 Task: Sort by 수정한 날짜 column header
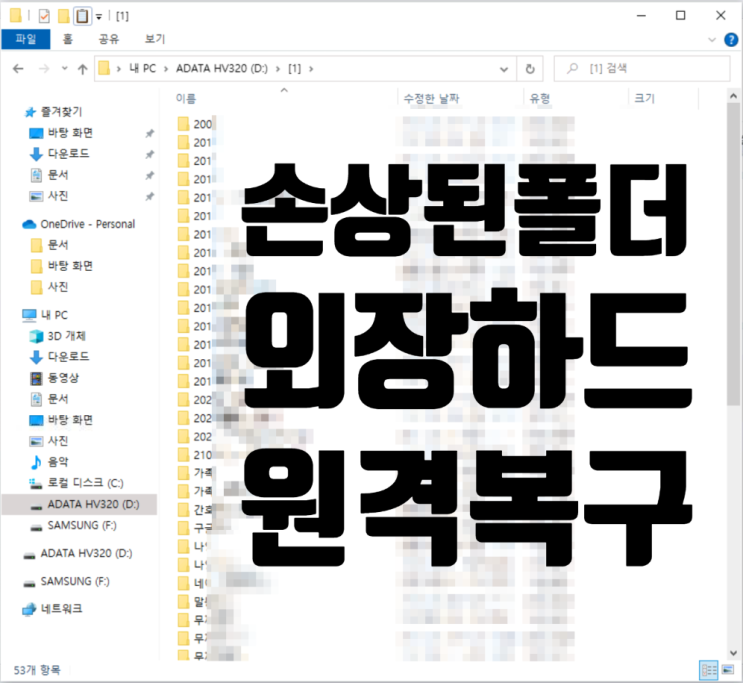[431, 99]
